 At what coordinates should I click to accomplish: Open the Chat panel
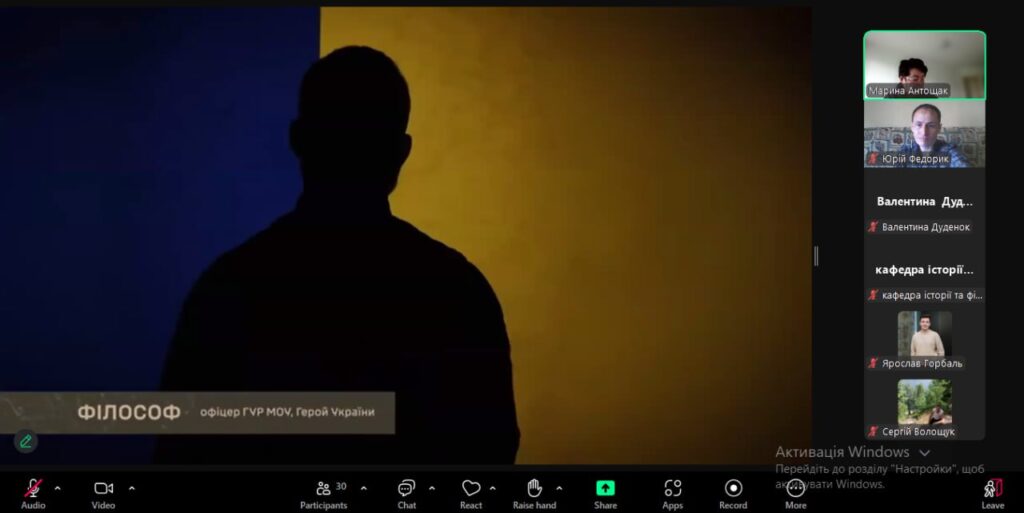tap(406, 489)
